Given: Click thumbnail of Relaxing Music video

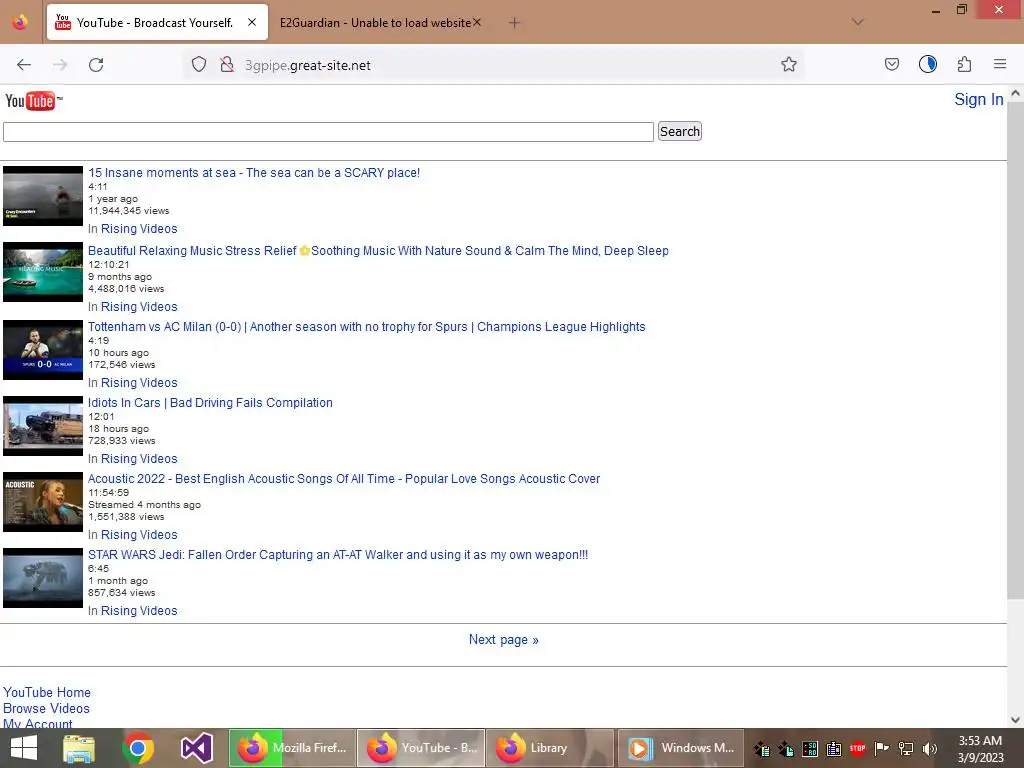Looking at the screenshot, I should click(x=43, y=272).
